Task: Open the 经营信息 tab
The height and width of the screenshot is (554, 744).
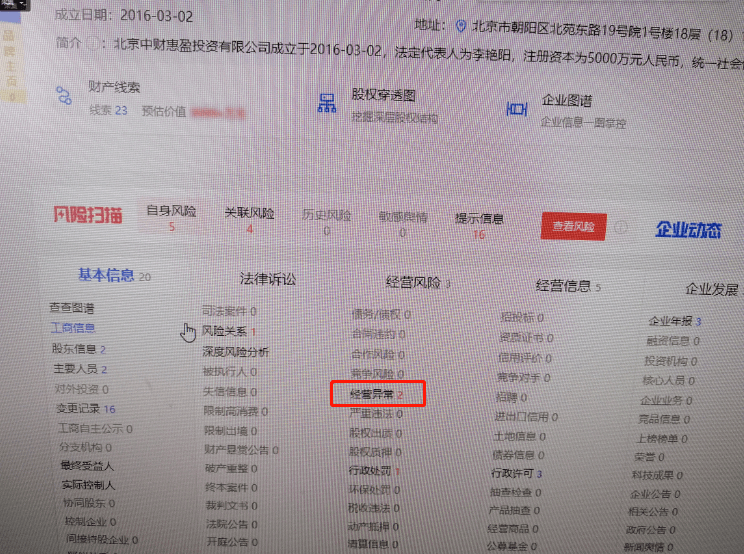Action: click(563, 286)
